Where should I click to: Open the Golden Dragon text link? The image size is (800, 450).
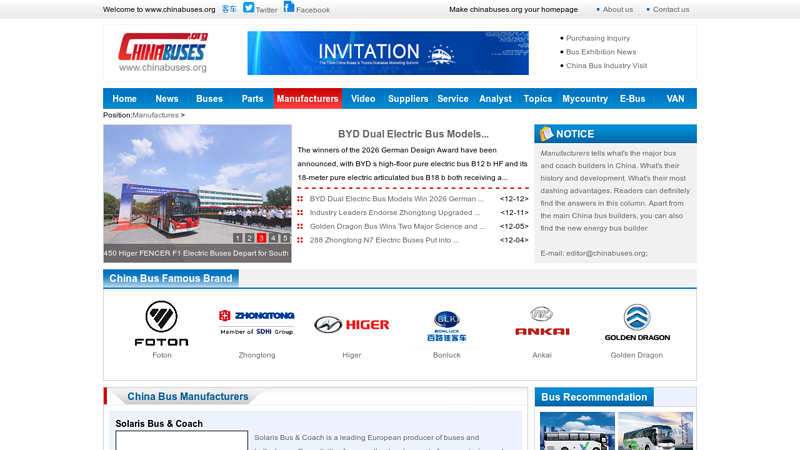tap(637, 355)
